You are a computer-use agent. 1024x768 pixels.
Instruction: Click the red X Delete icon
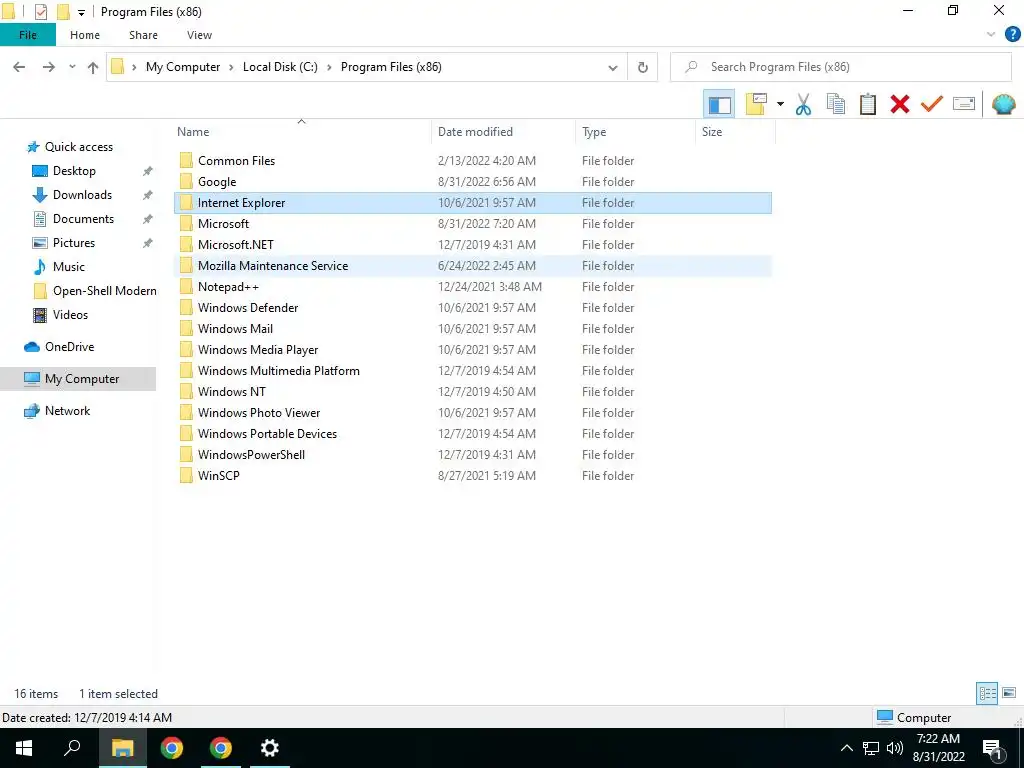899,104
